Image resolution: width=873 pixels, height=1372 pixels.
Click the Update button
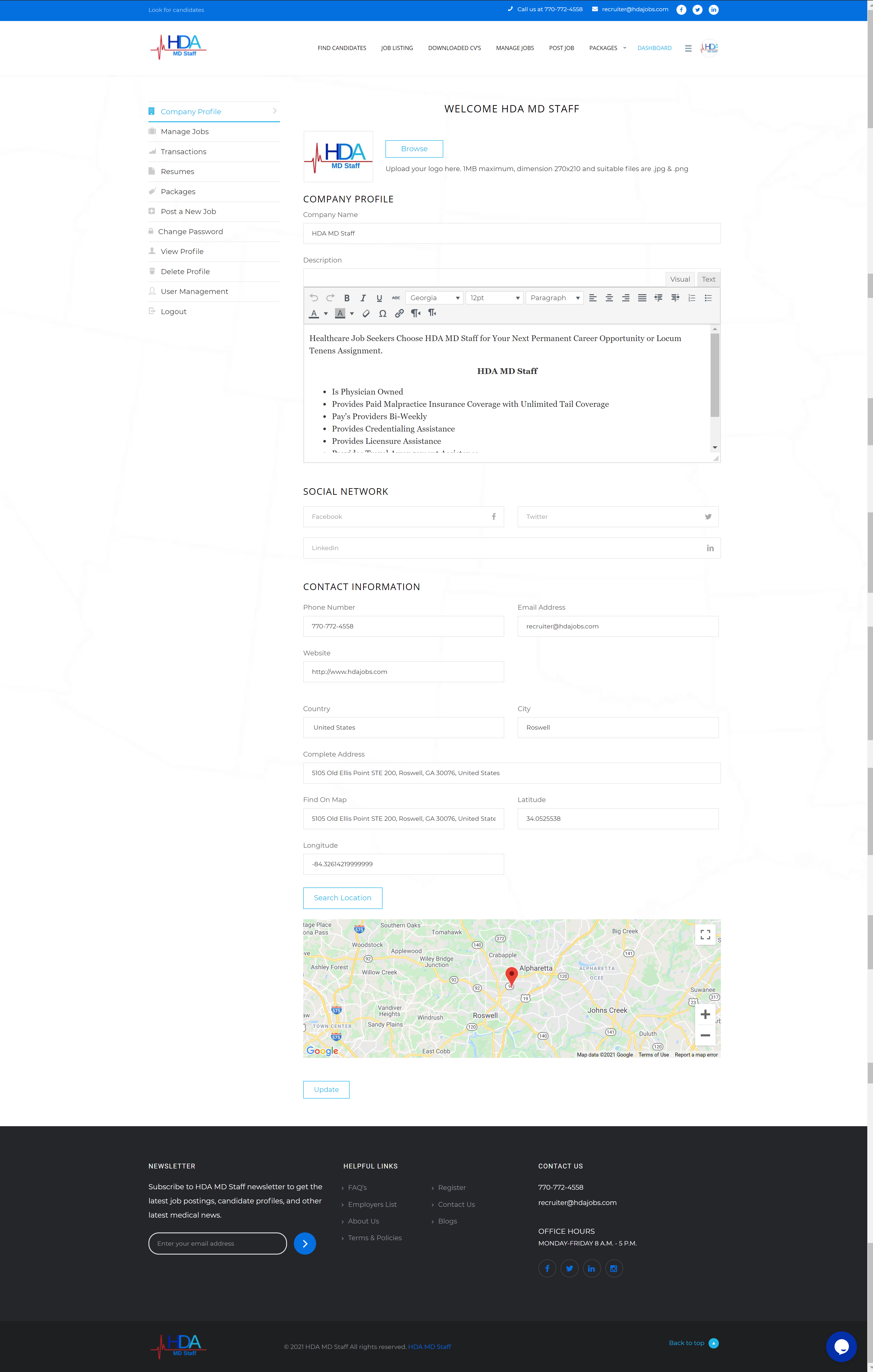[x=326, y=1089]
